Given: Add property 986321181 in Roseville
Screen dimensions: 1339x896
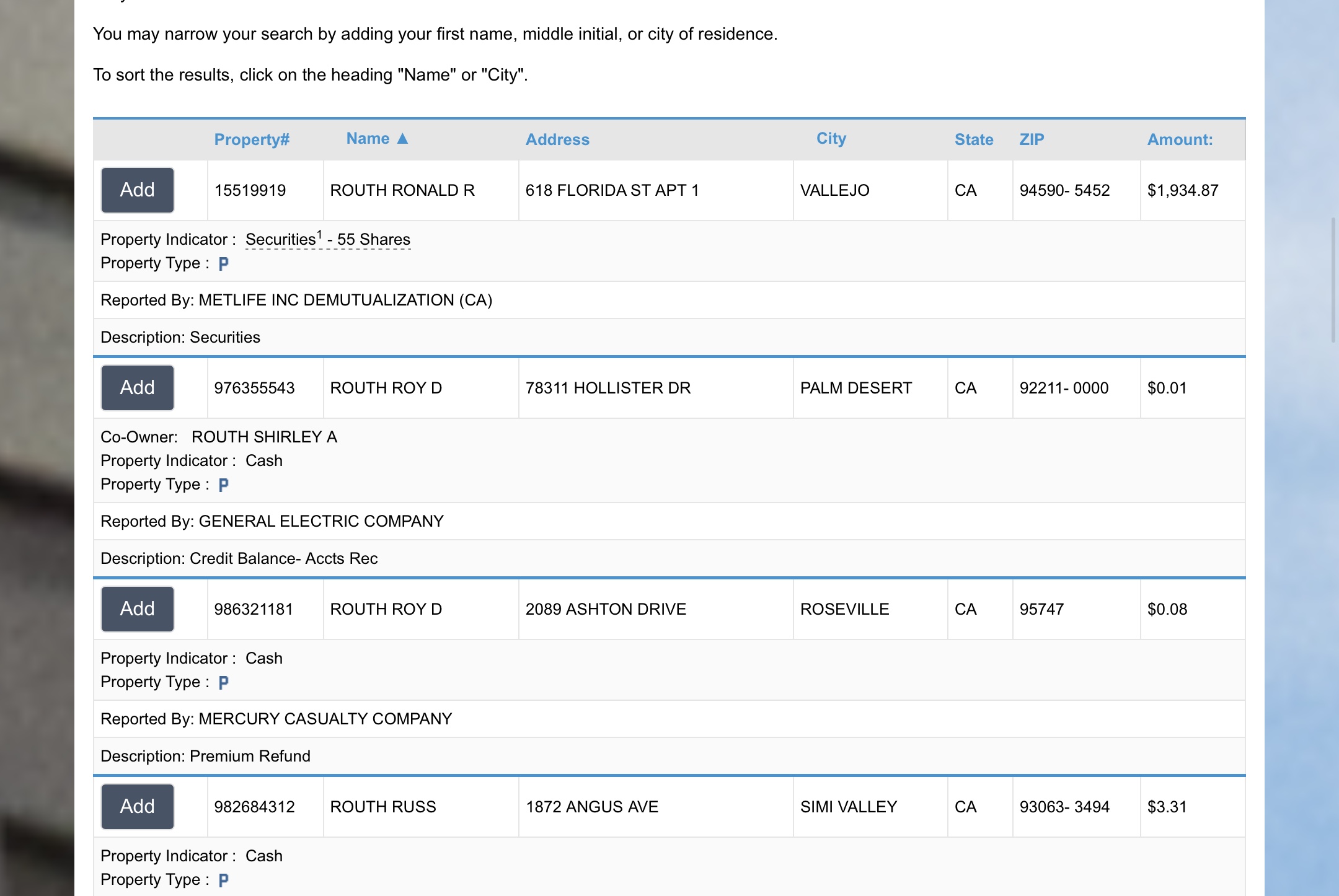Looking at the screenshot, I should click(x=137, y=609).
